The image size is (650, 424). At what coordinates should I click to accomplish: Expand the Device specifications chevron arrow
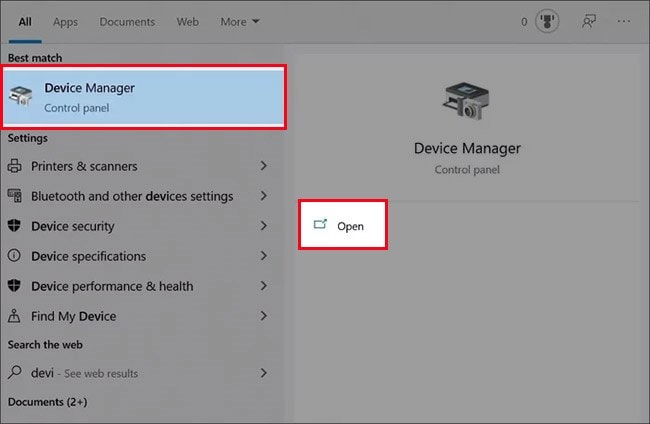pyautogui.click(x=263, y=256)
